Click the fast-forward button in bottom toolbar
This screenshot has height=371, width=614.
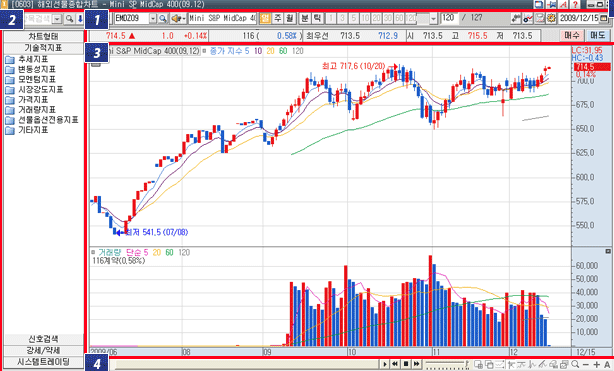[x=416, y=364]
